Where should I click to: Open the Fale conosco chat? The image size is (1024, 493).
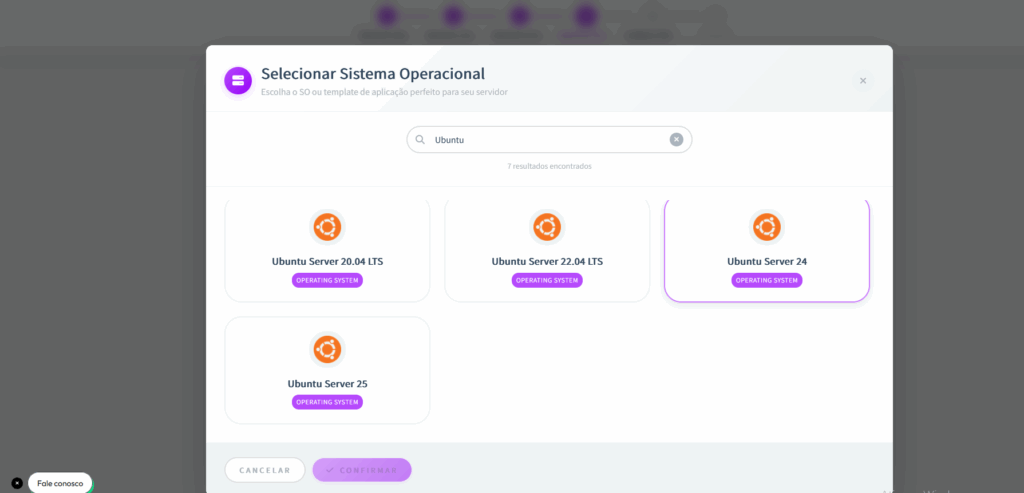pyautogui.click(x=60, y=483)
